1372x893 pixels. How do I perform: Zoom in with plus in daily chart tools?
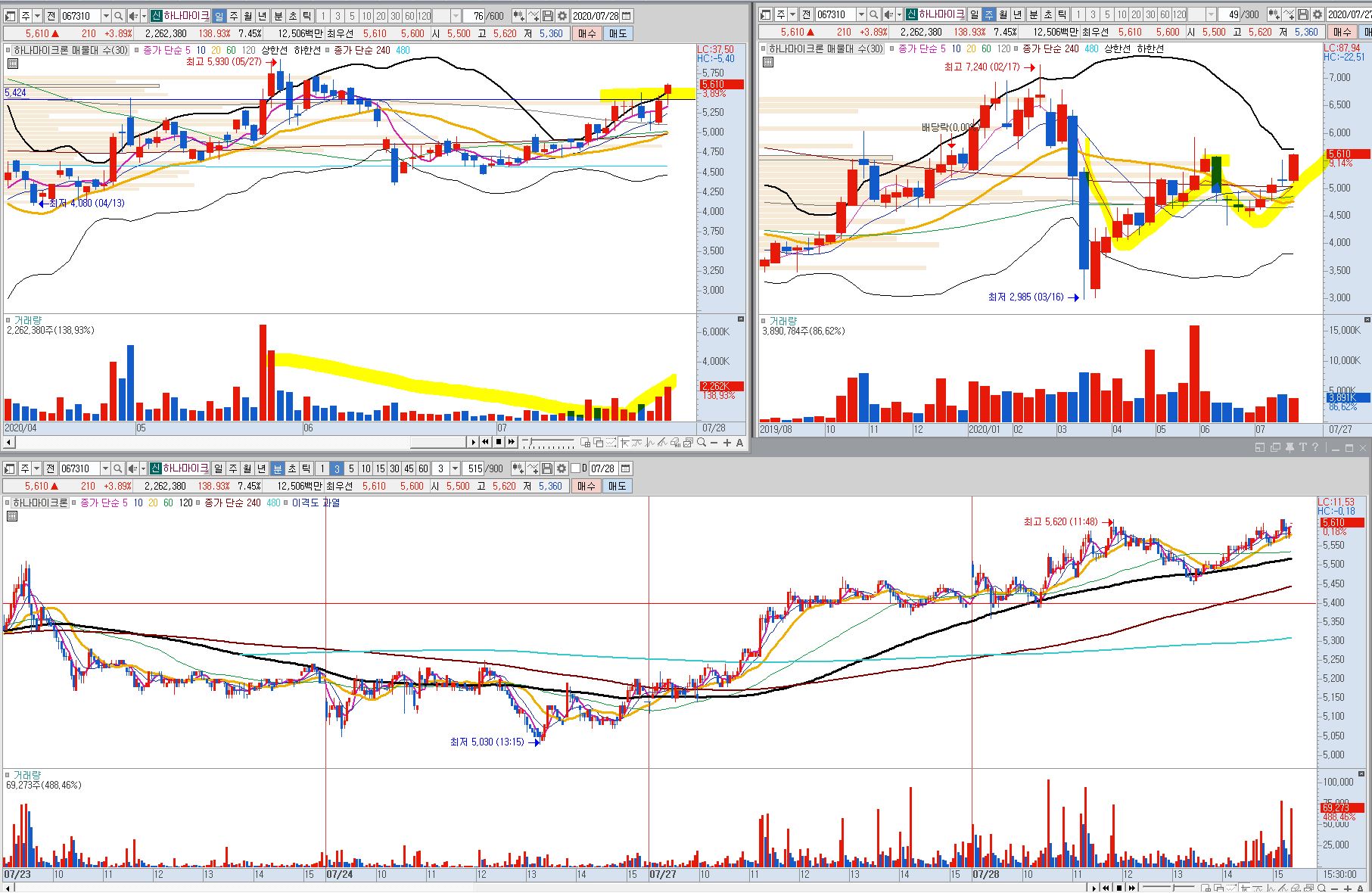(x=727, y=442)
